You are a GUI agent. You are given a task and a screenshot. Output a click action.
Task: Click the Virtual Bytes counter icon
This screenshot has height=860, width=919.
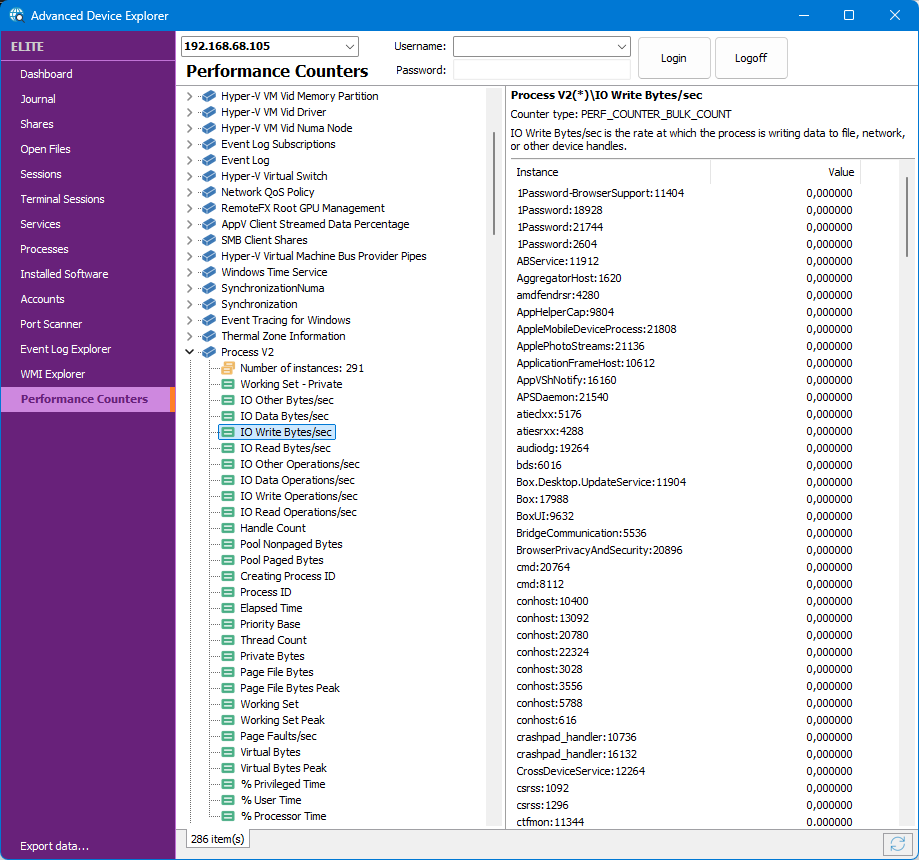tap(228, 752)
